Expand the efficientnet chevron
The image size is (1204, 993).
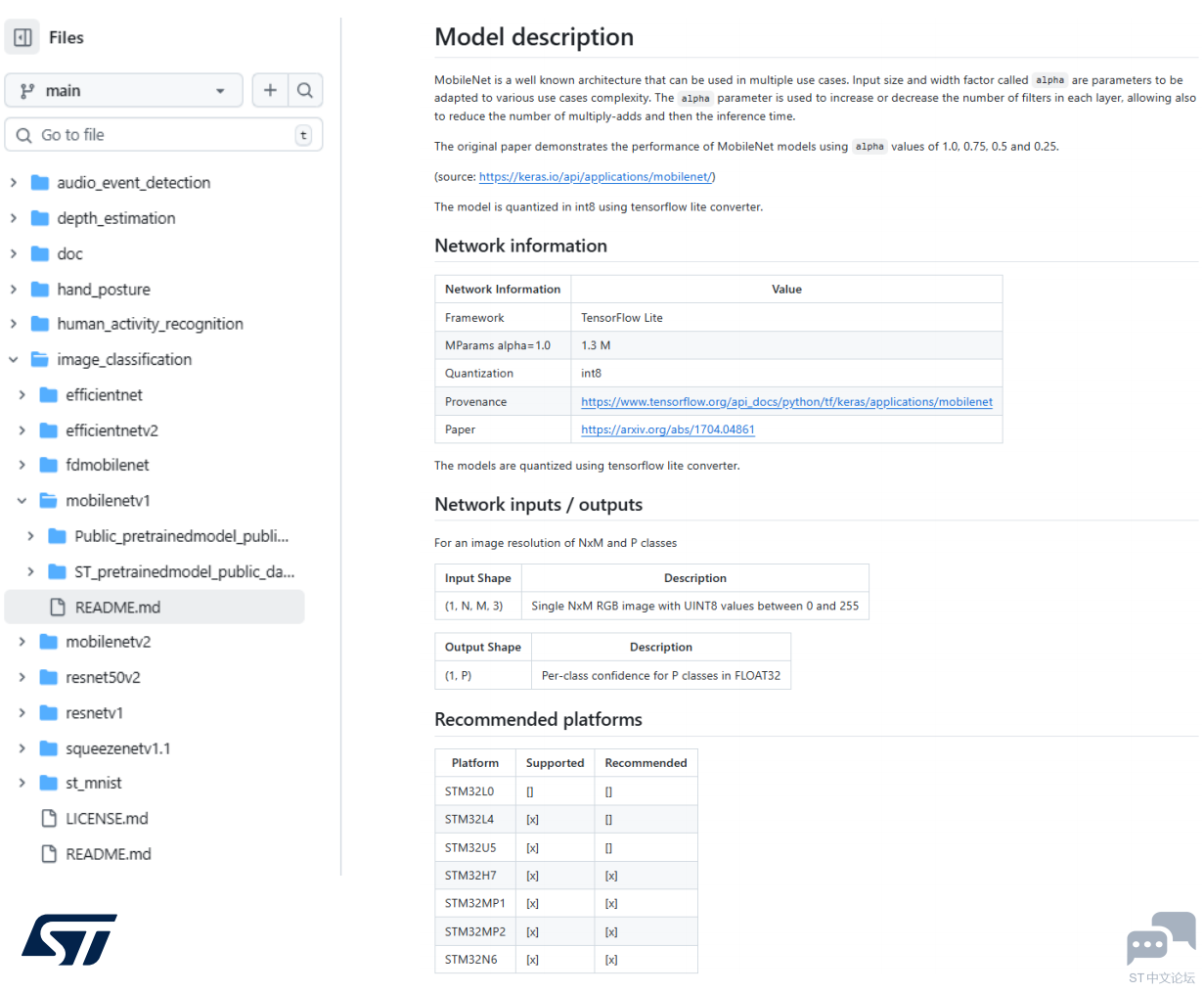[x=22, y=394]
